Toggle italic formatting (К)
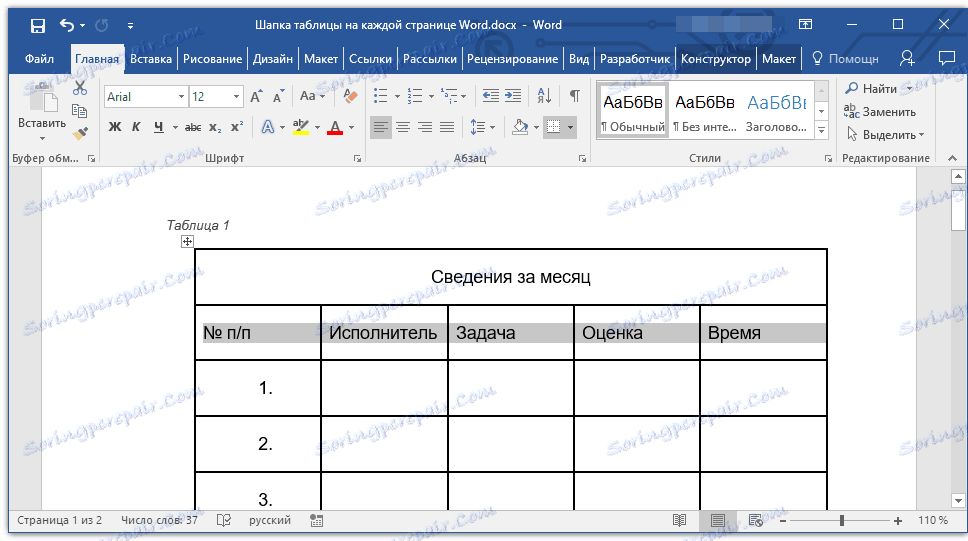Image resolution: width=968 pixels, height=541 pixels. point(136,127)
